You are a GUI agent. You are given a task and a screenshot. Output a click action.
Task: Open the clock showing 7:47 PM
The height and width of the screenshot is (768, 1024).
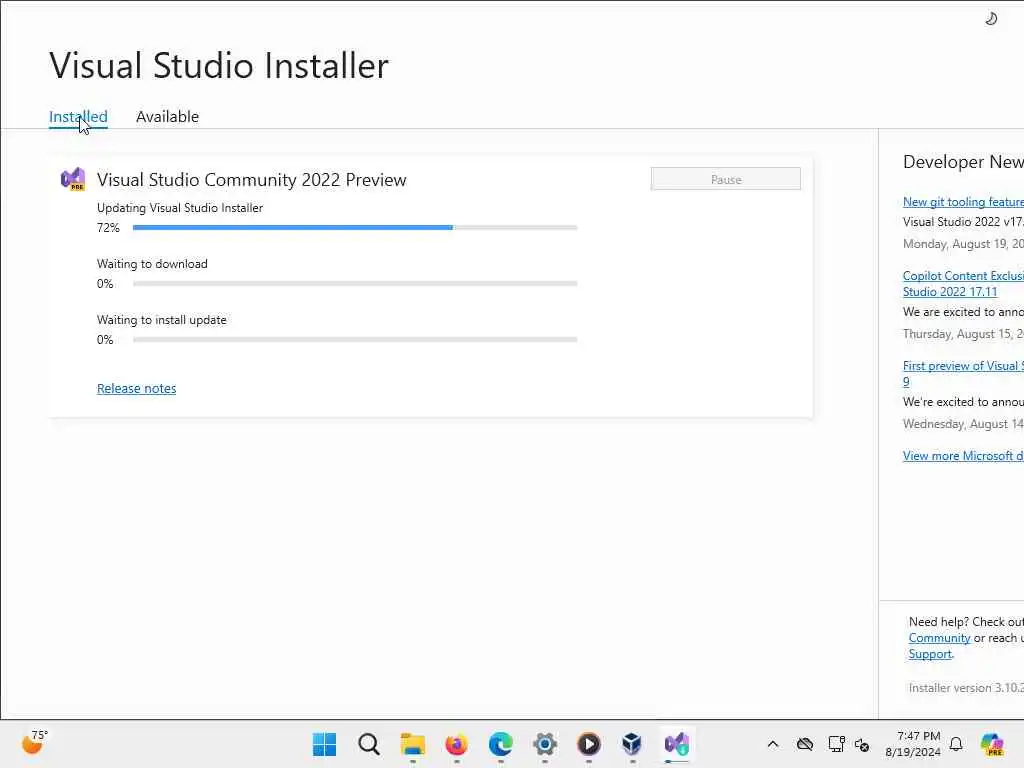coord(913,744)
